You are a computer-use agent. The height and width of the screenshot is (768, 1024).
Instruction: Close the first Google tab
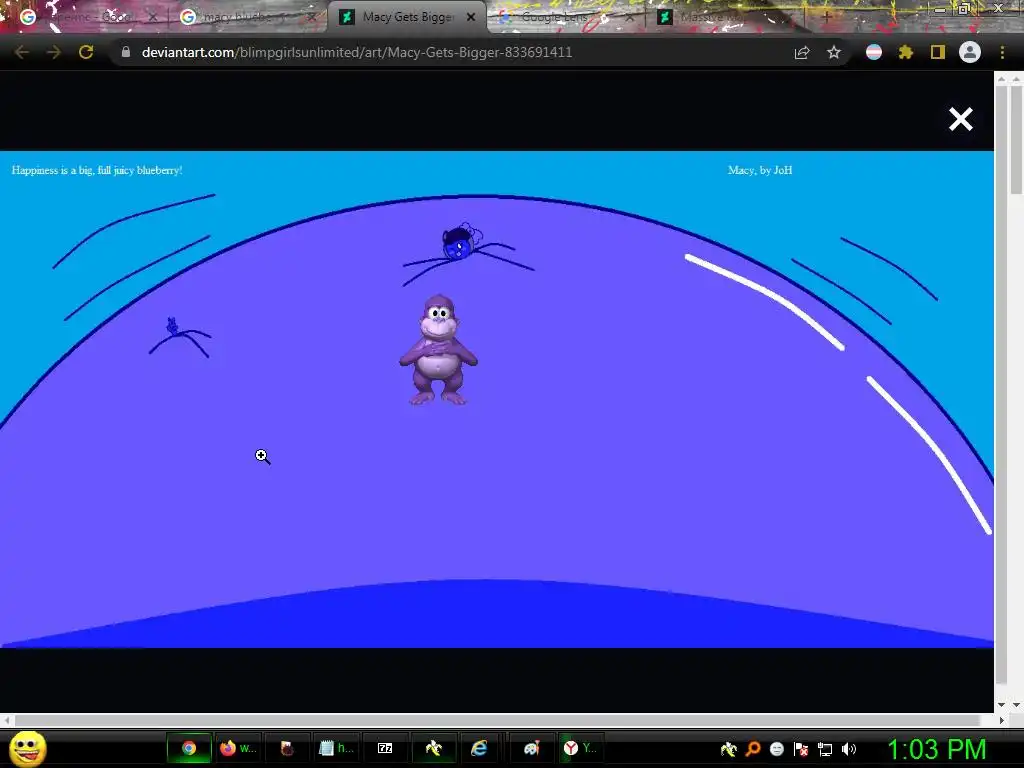153,18
